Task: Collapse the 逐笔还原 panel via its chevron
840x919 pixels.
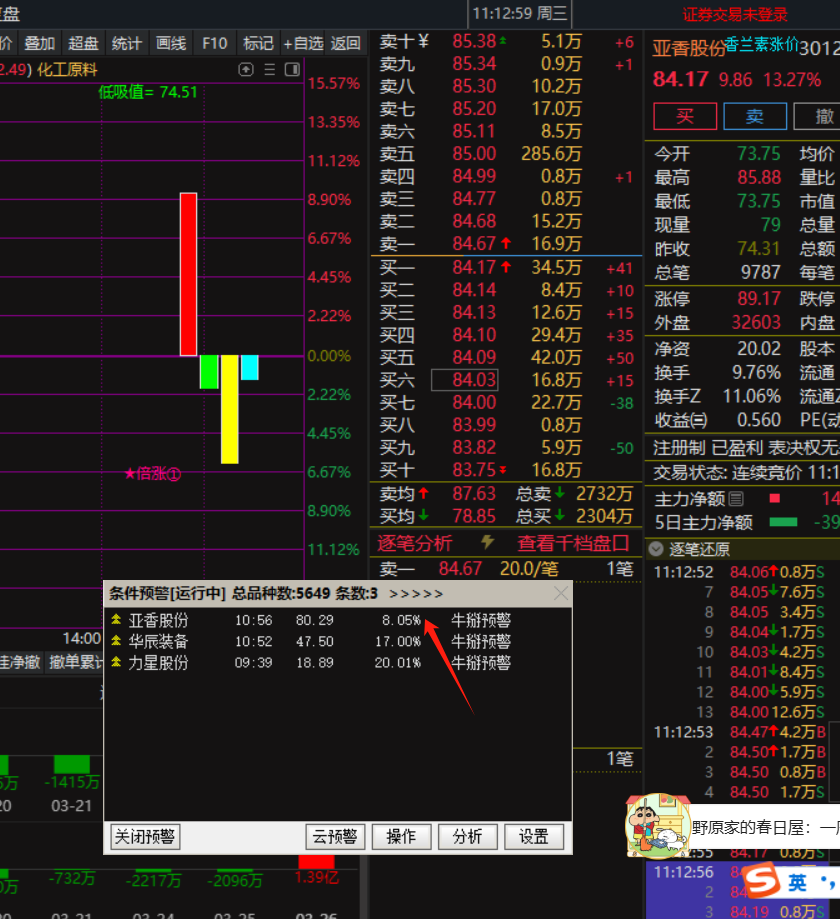Action: click(x=656, y=548)
